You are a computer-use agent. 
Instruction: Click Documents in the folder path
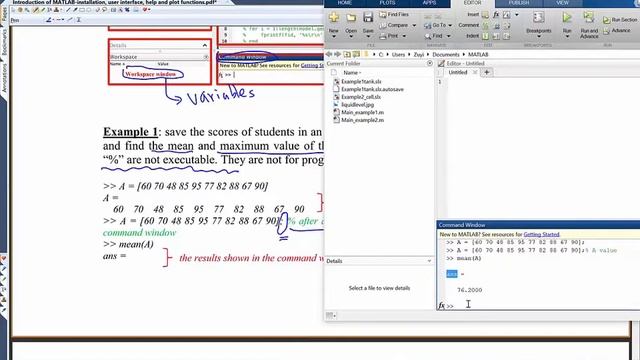[446, 54]
